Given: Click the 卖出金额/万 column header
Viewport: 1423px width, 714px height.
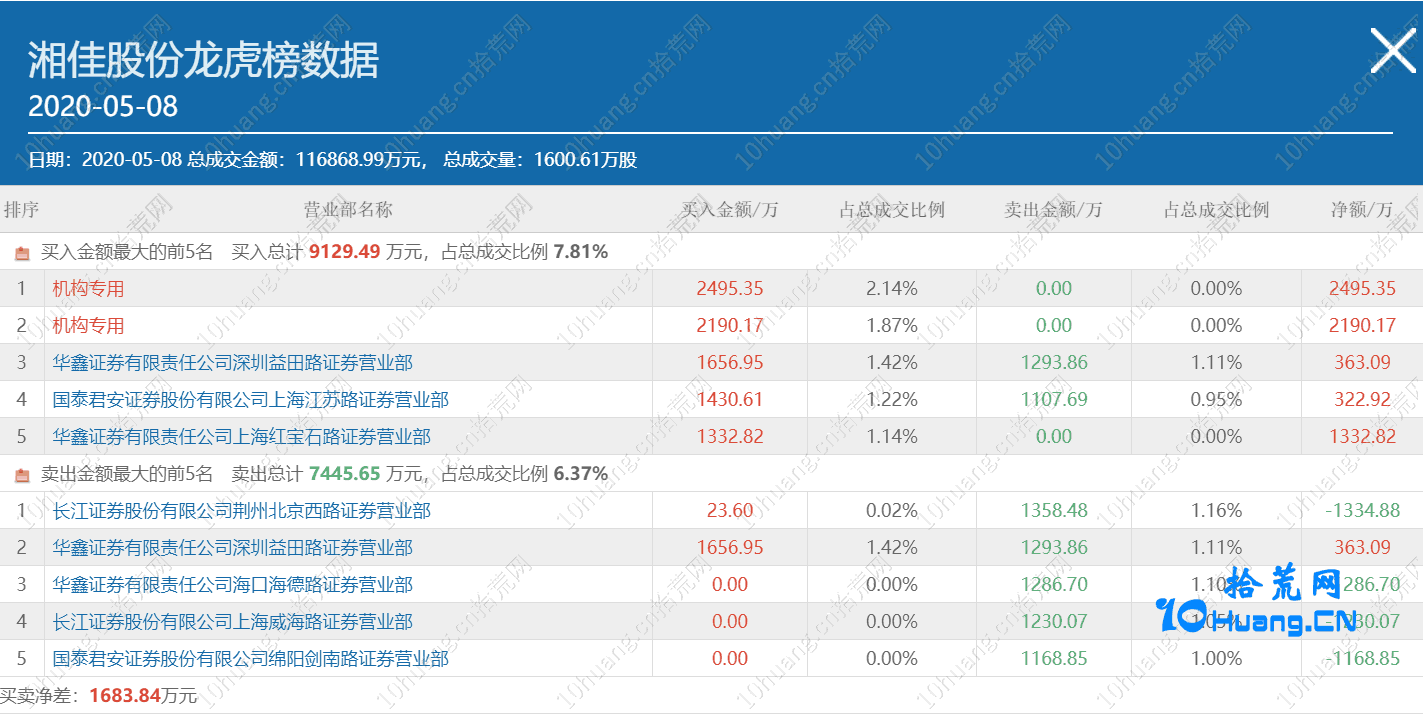Looking at the screenshot, I should click(x=1053, y=210).
